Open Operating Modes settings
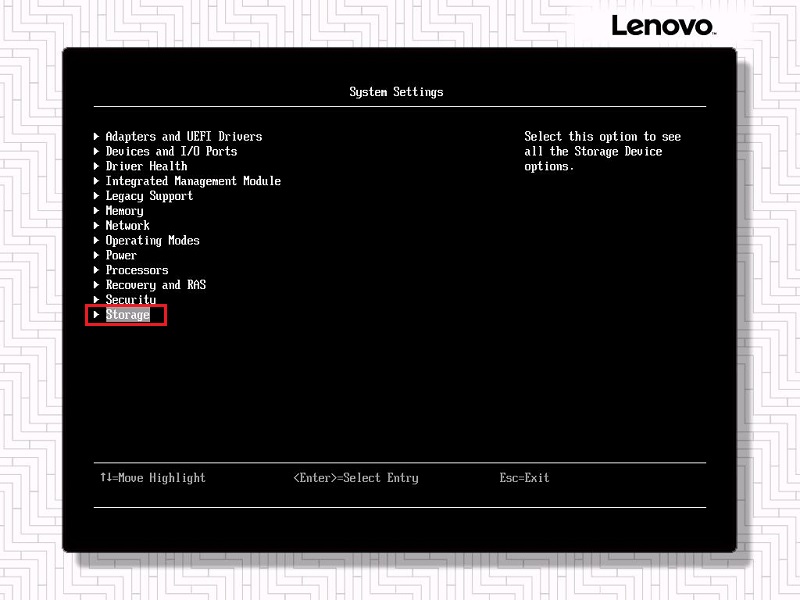800x600 pixels. tap(152, 240)
